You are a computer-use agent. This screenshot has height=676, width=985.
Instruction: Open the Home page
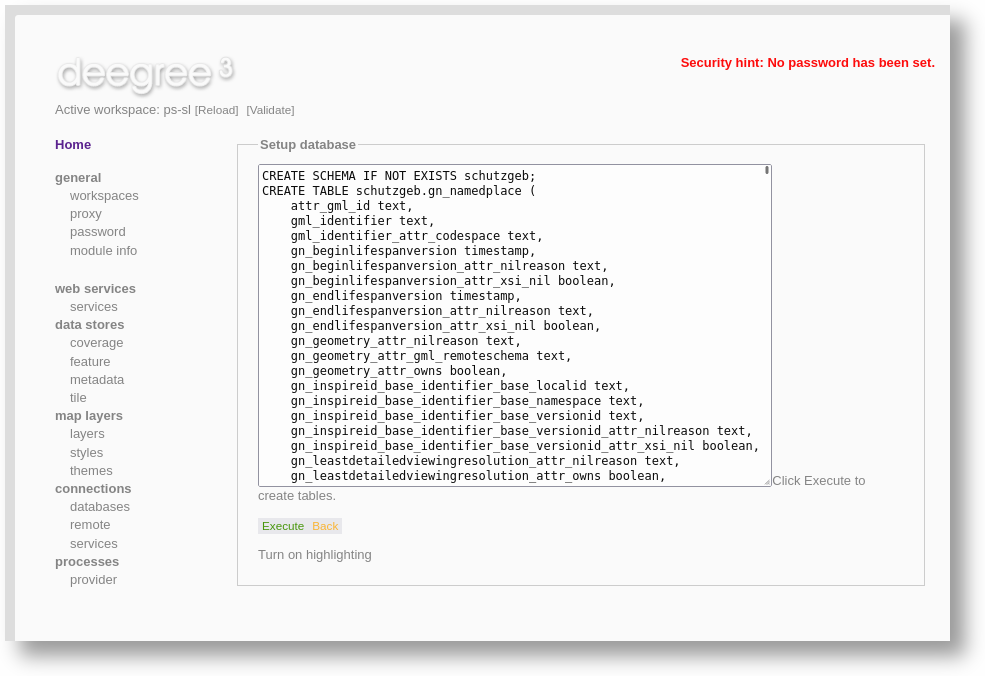pyautogui.click(x=72, y=144)
